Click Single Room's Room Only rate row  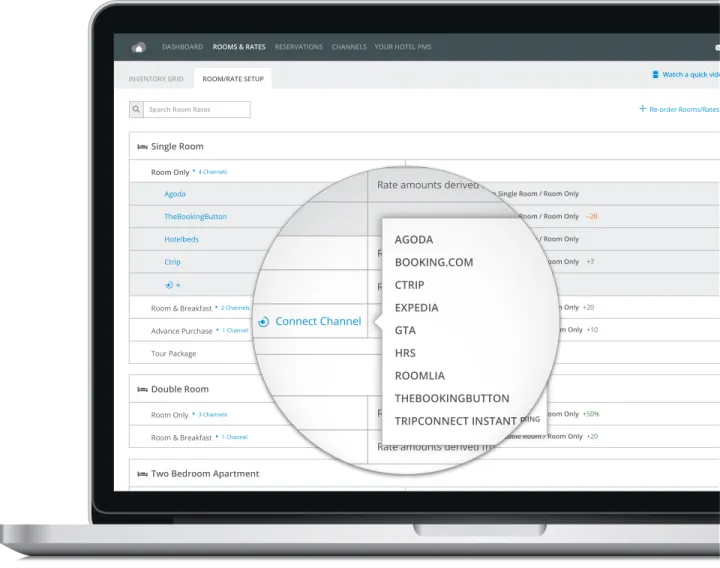[170, 172]
